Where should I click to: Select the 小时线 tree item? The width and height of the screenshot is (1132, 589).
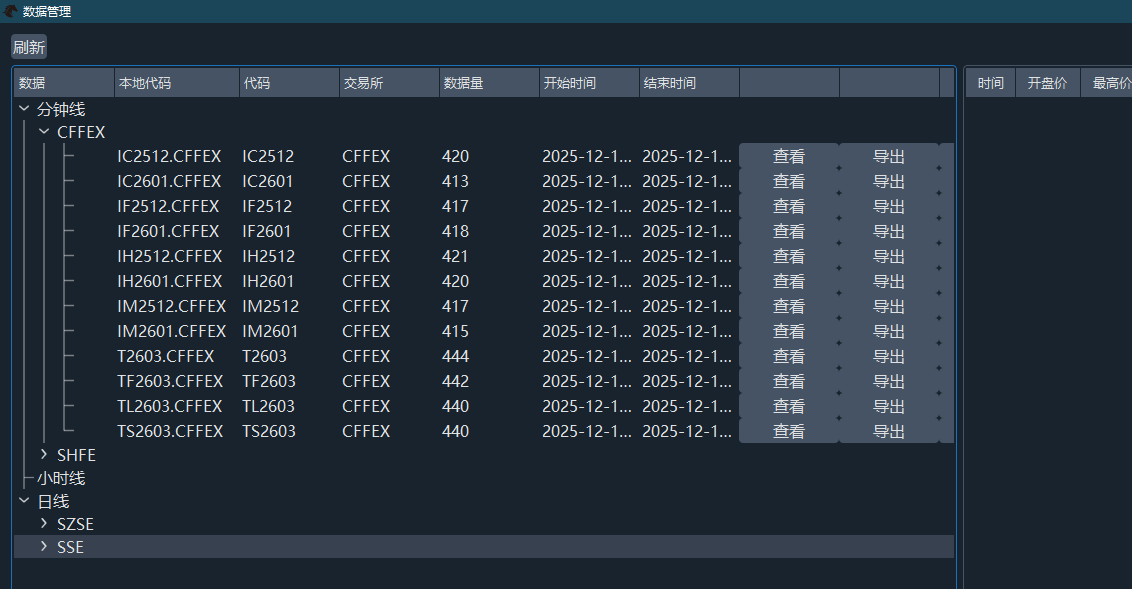tap(61, 478)
